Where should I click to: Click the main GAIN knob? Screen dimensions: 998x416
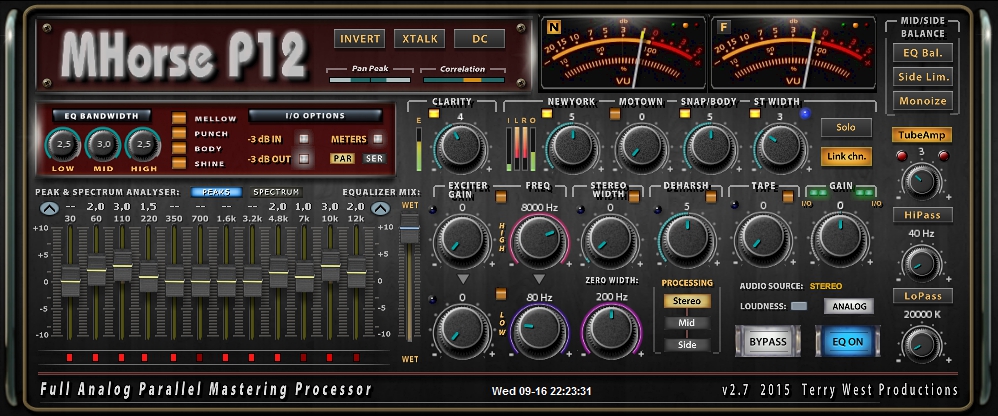click(841, 240)
